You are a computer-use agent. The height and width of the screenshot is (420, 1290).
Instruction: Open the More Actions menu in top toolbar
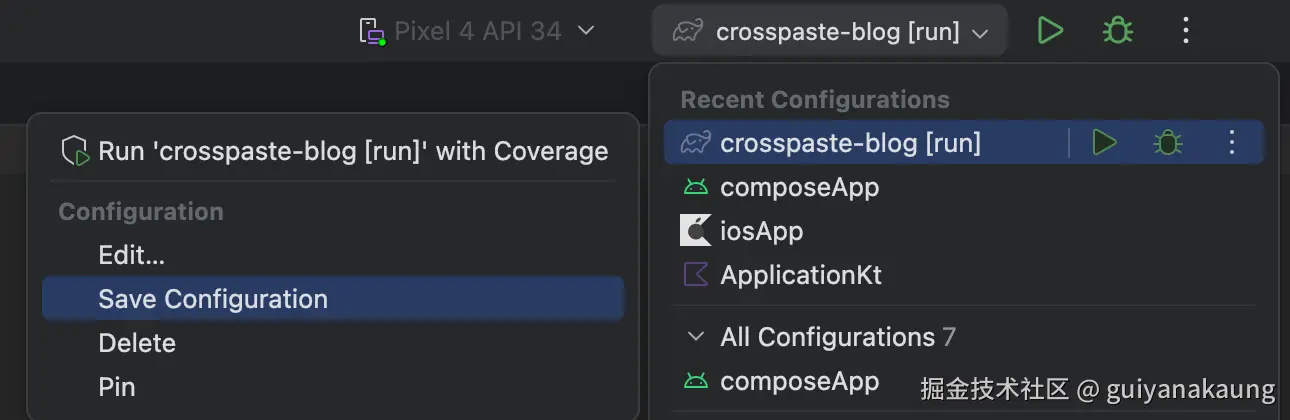point(1185,31)
